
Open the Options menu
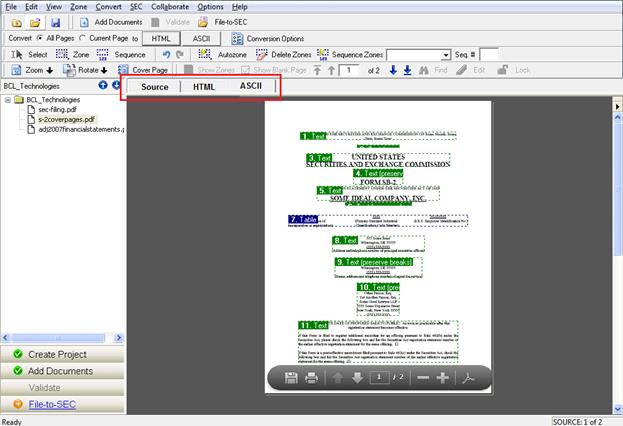pos(211,7)
